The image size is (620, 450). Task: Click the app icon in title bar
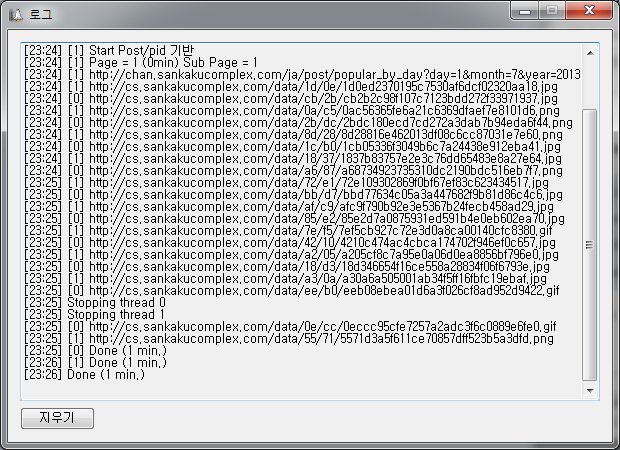(x=16, y=15)
